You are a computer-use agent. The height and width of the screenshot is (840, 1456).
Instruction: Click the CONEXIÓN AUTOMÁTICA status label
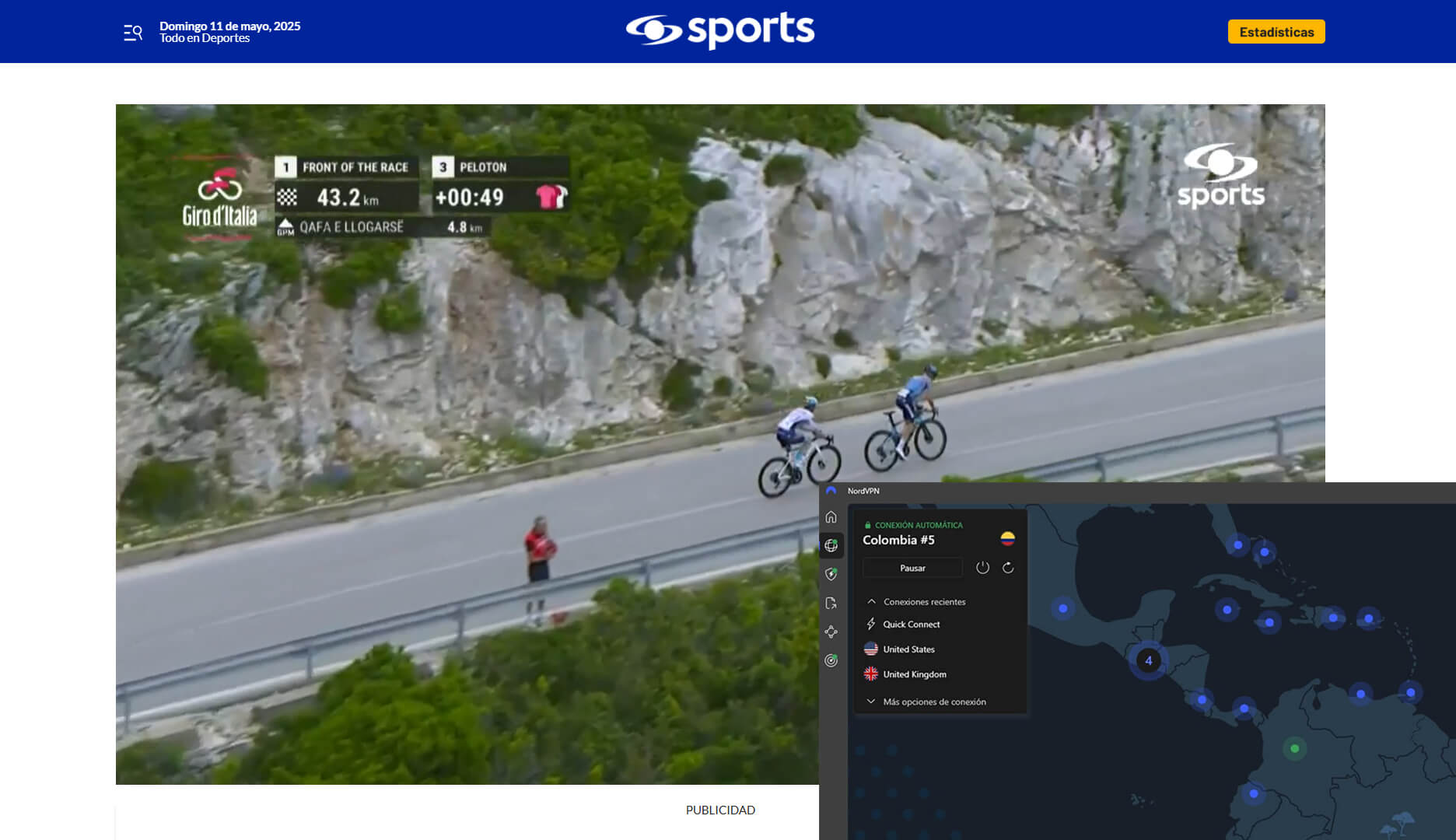[919, 525]
